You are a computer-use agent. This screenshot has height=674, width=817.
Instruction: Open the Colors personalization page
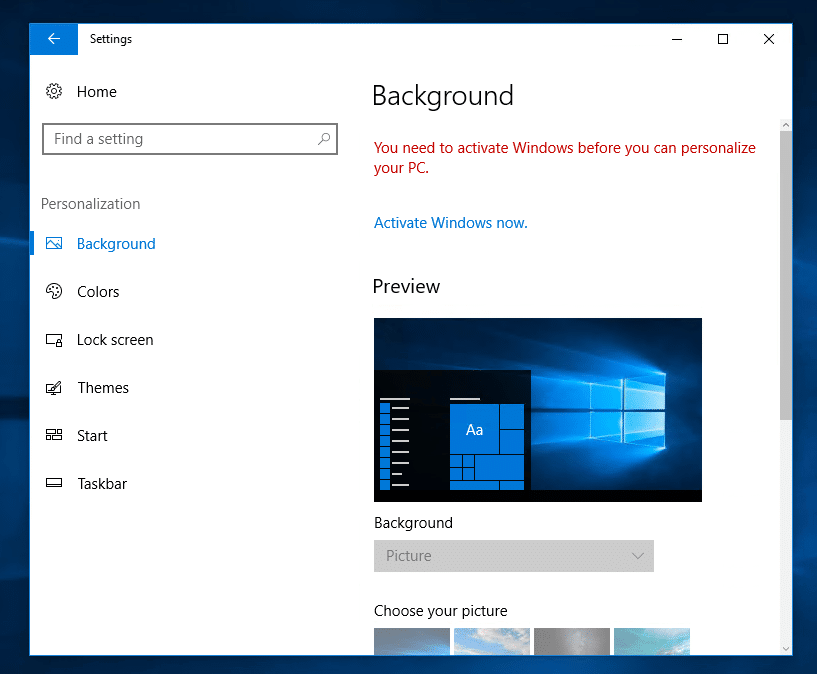click(x=98, y=292)
